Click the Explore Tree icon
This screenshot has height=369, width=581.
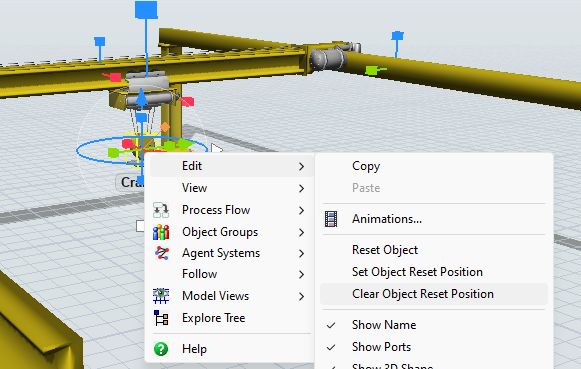coord(161,318)
